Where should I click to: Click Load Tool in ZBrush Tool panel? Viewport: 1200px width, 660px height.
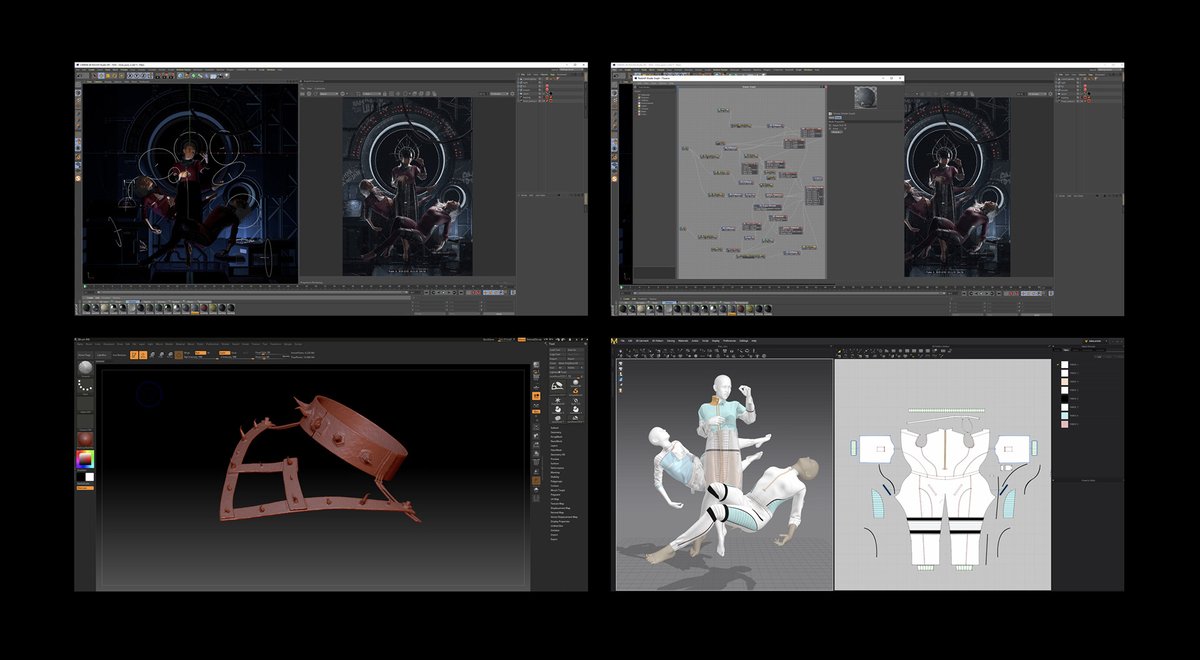point(555,350)
